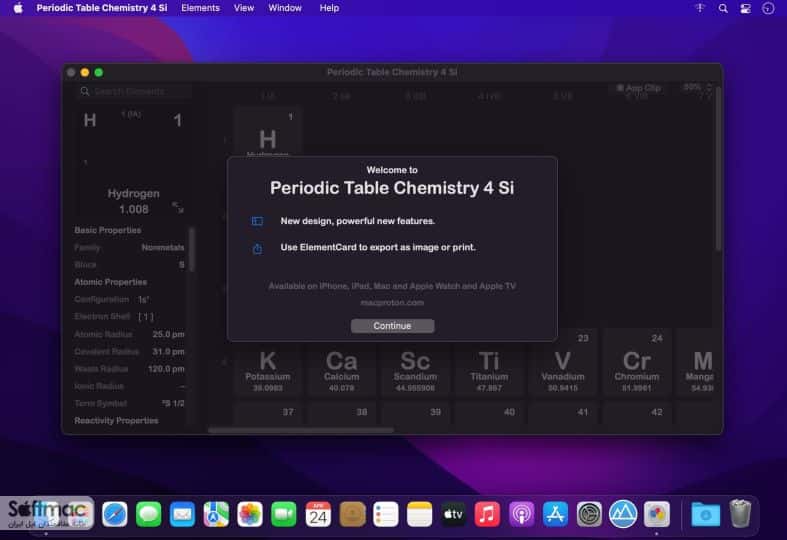Open the blue mountain app in Dock
This screenshot has width=787, height=540.
[623, 514]
